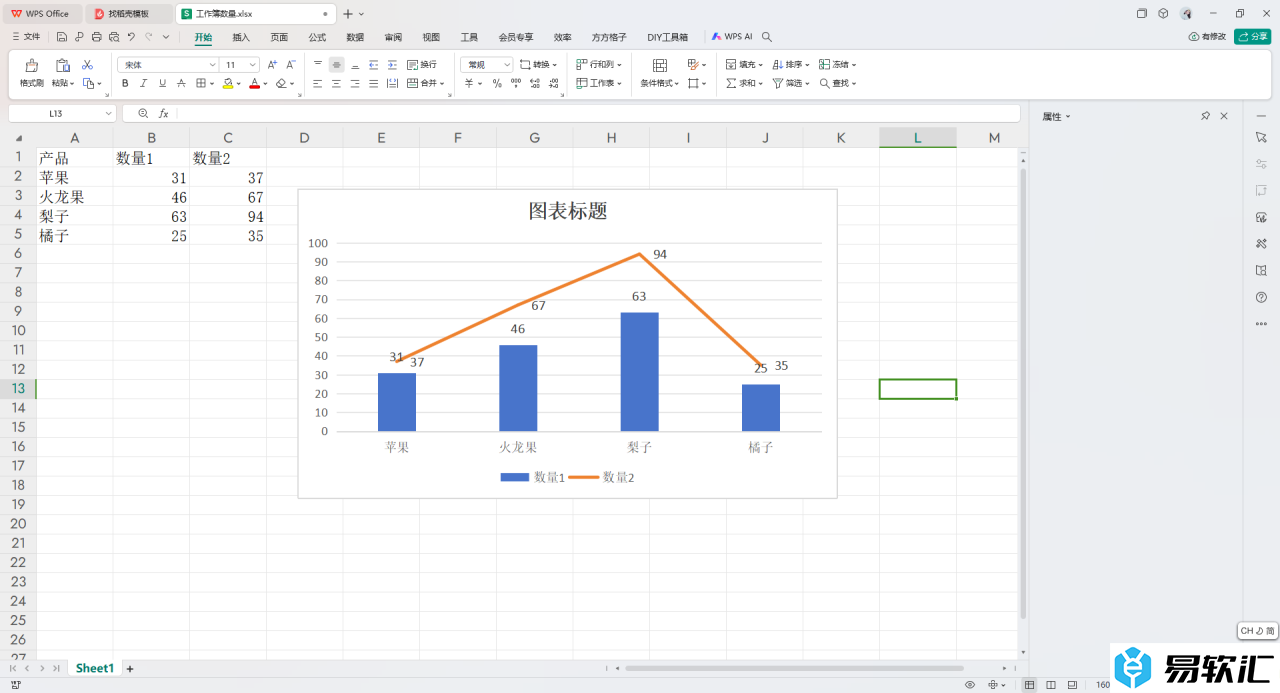This screenshot has height=693, width=1280.
Task: Open the View (视图) ribbon tab
Action: [431, 37]
